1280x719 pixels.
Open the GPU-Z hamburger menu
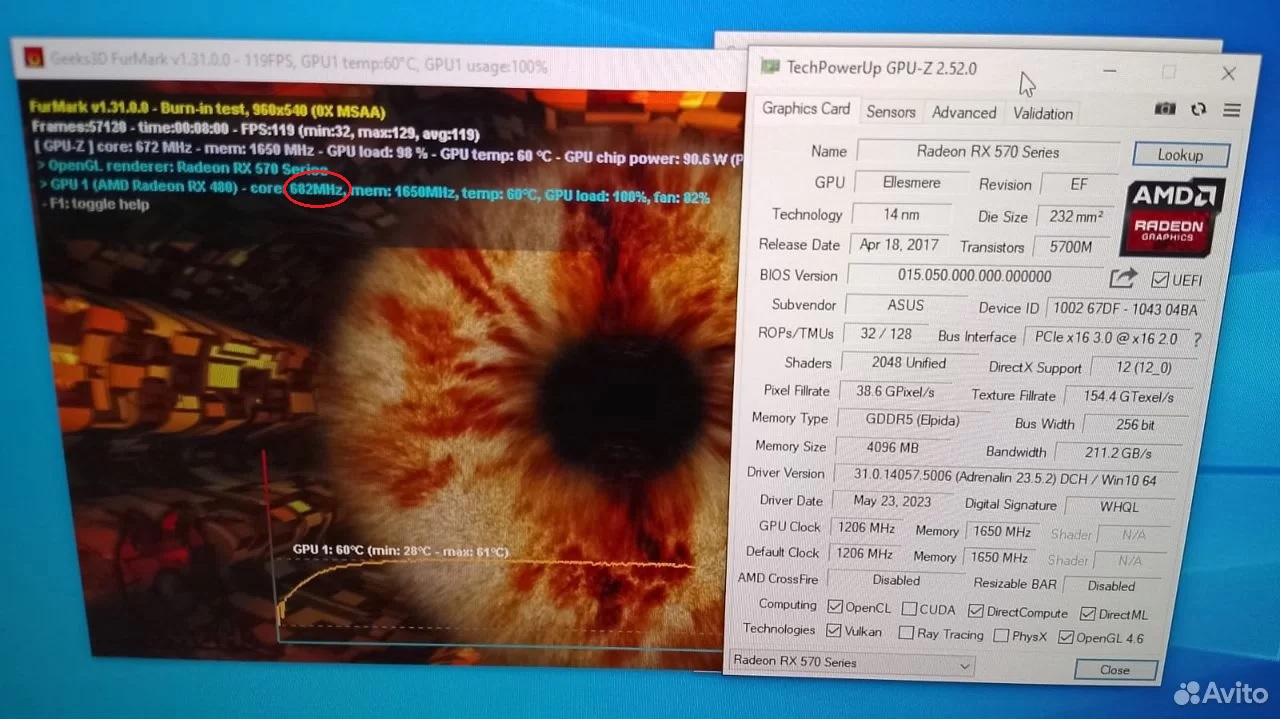(1232, 110)
